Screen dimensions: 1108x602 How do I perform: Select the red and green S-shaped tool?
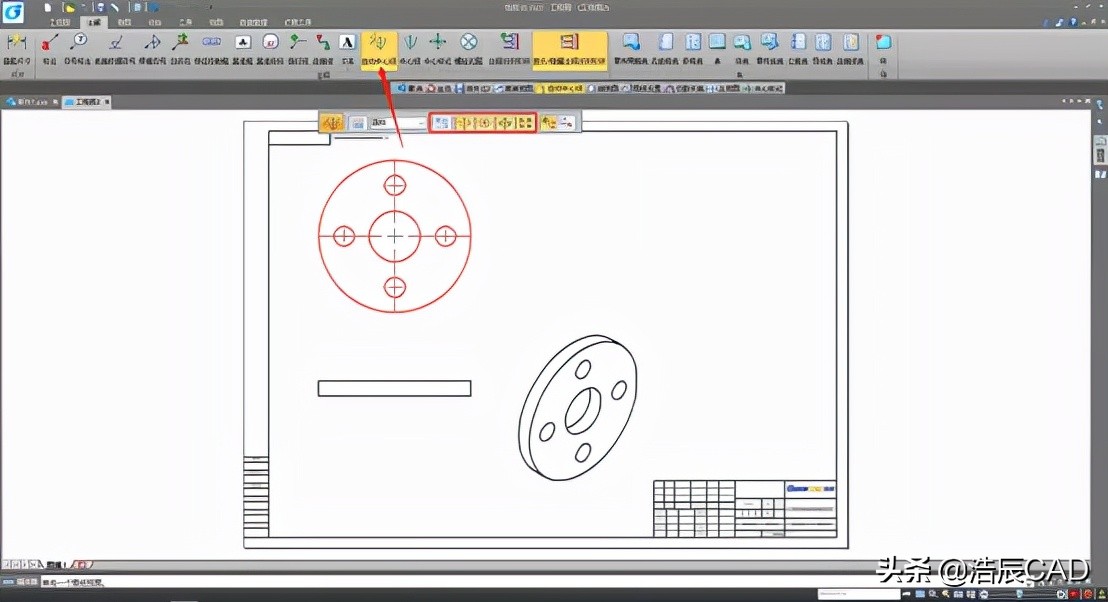coord(323,49)
